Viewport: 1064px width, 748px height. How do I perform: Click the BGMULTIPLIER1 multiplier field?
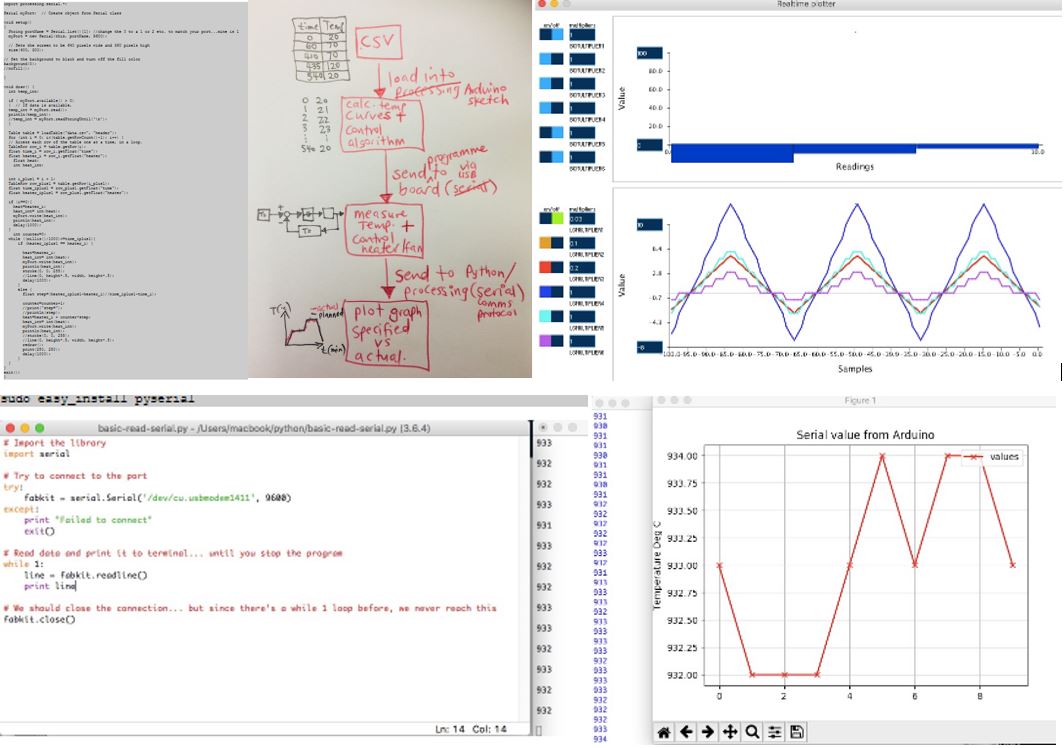click(582, 35)
